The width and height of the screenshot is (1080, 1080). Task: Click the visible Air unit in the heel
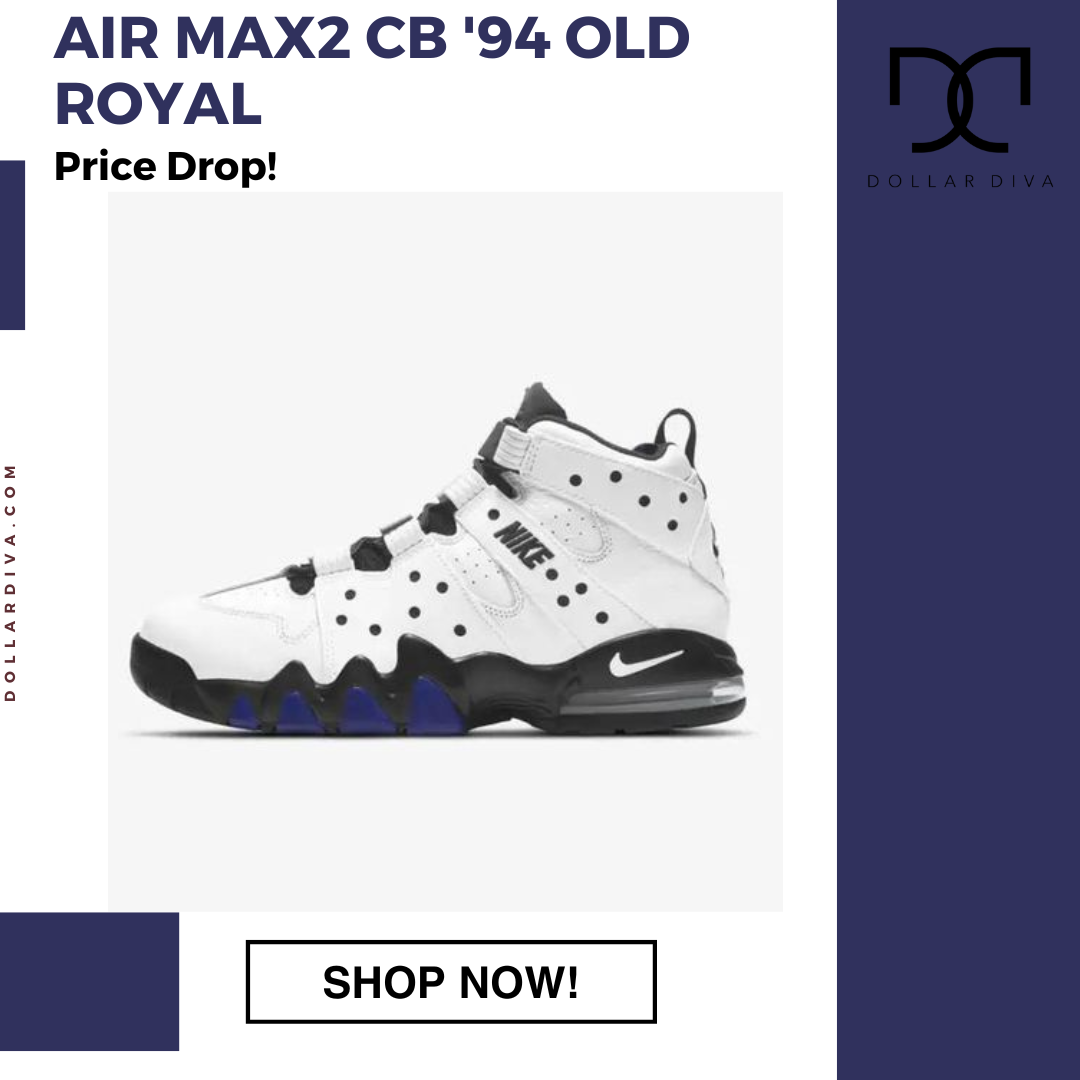point(652,697)
